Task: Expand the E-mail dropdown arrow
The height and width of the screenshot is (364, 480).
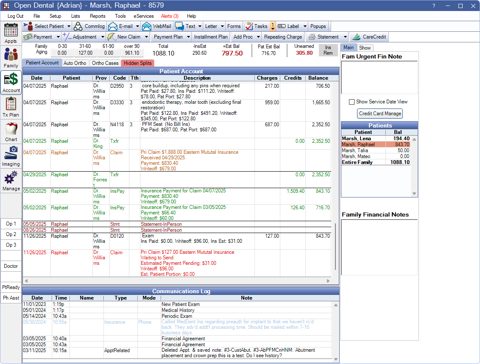Action: [x=137, y=26]
